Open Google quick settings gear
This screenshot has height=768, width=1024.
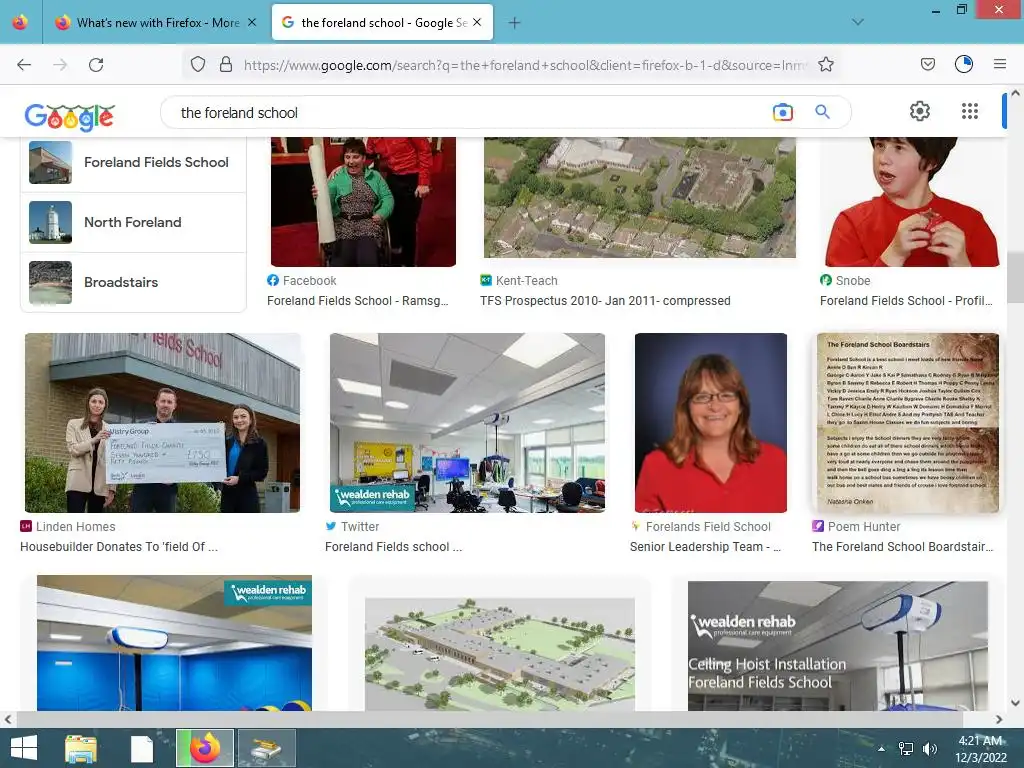click(920, 111)
